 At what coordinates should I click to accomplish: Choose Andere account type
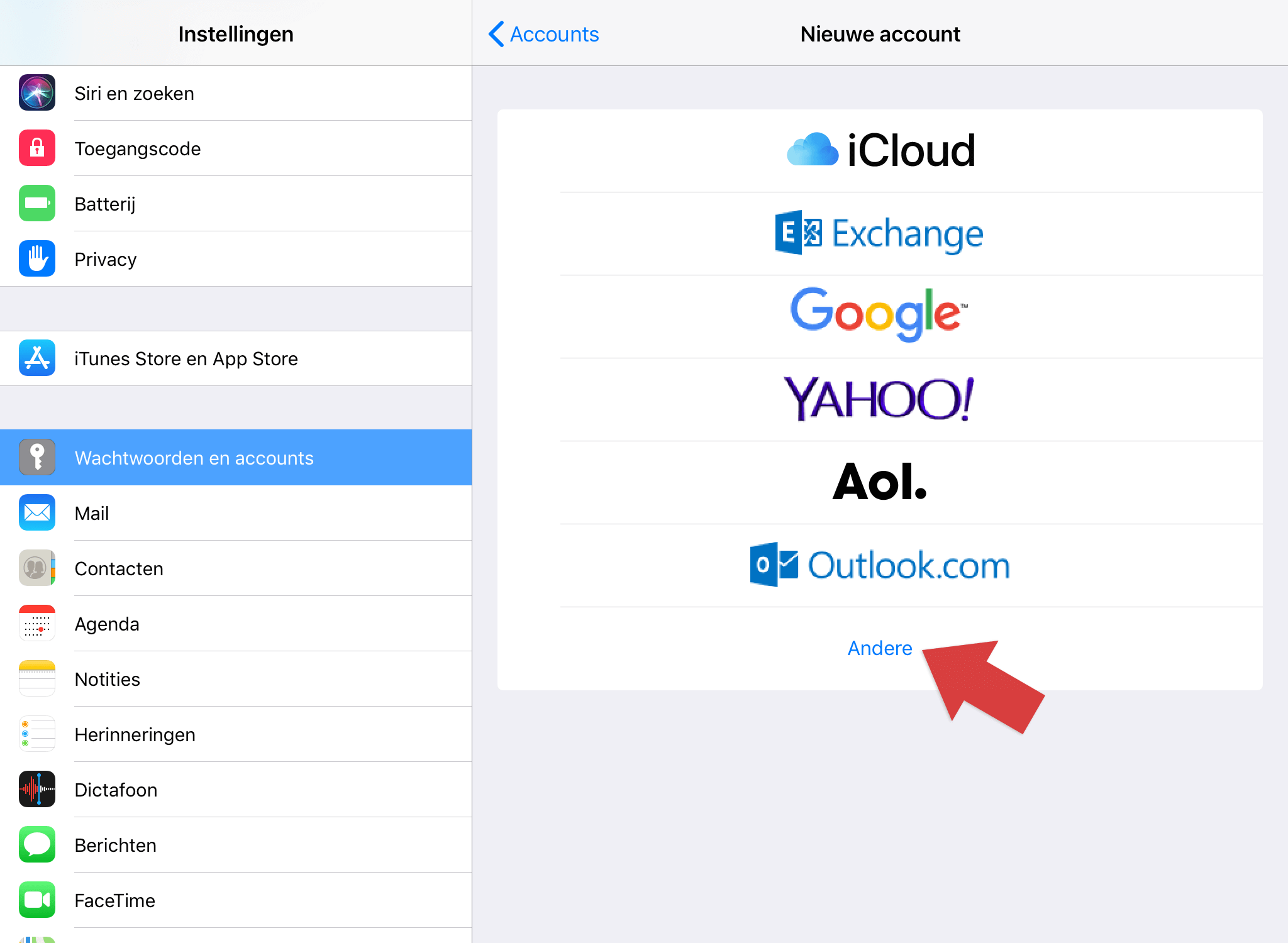click(880, 648)
